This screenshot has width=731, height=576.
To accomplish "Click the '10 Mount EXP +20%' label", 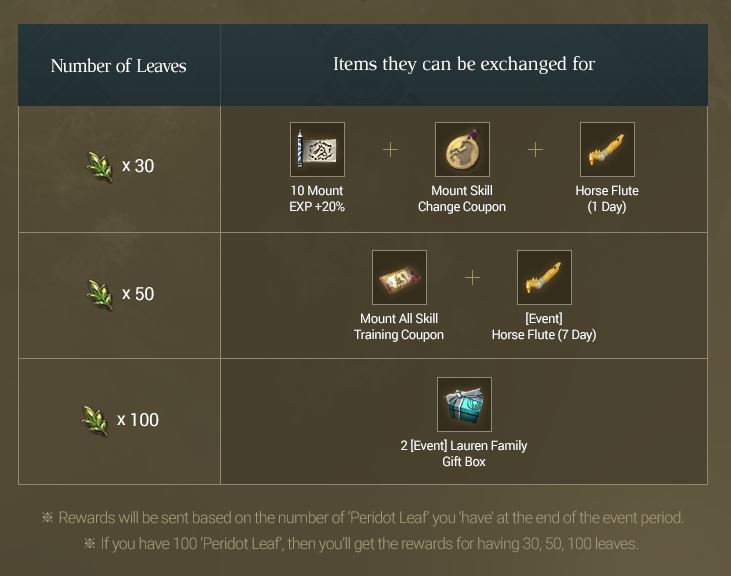I will tap(316, 199).
